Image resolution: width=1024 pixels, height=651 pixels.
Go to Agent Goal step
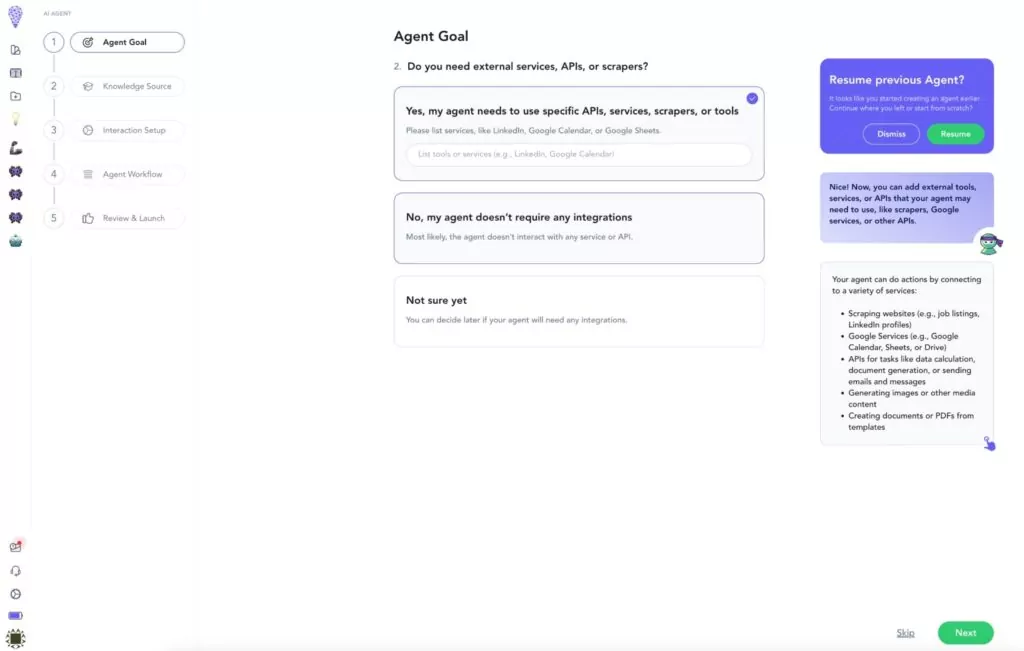click(x=127, y=42)
